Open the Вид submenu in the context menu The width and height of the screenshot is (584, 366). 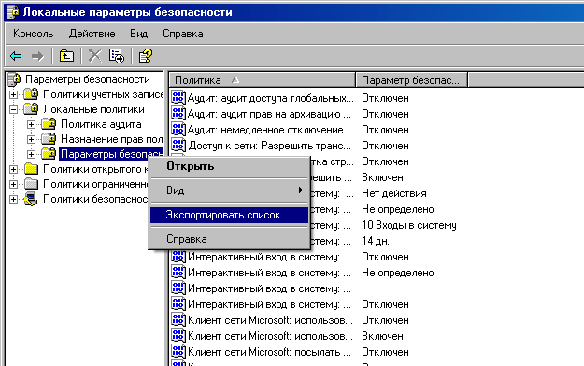click(229, 190)
